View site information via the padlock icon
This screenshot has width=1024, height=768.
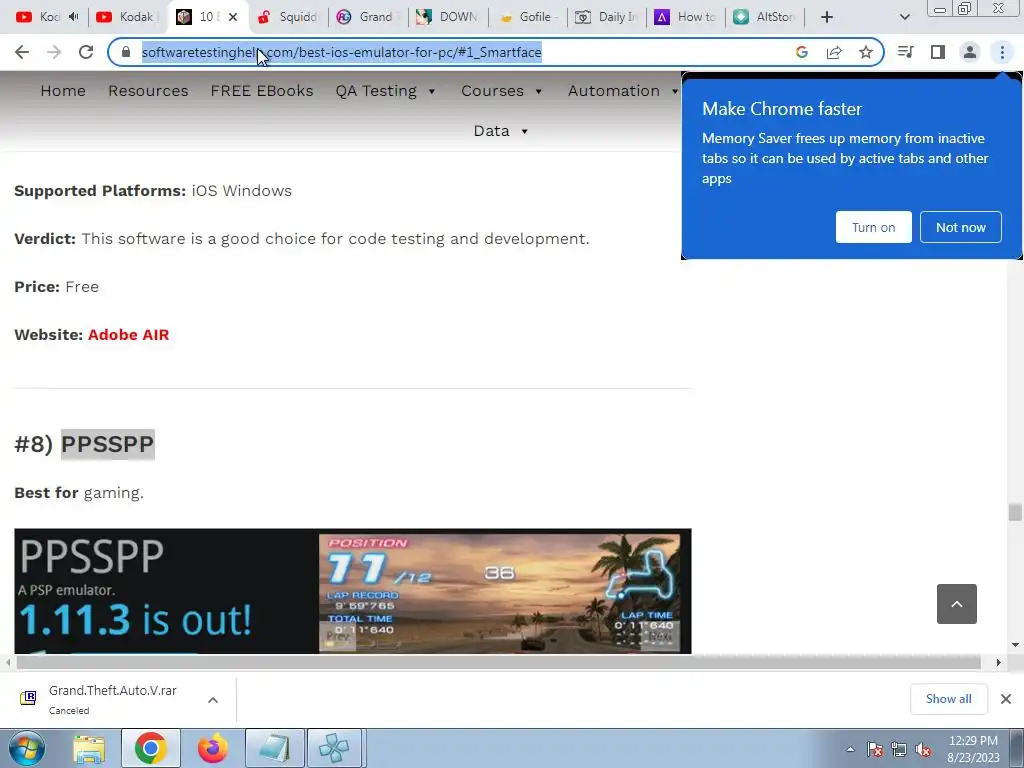click(x=126, y=52)
